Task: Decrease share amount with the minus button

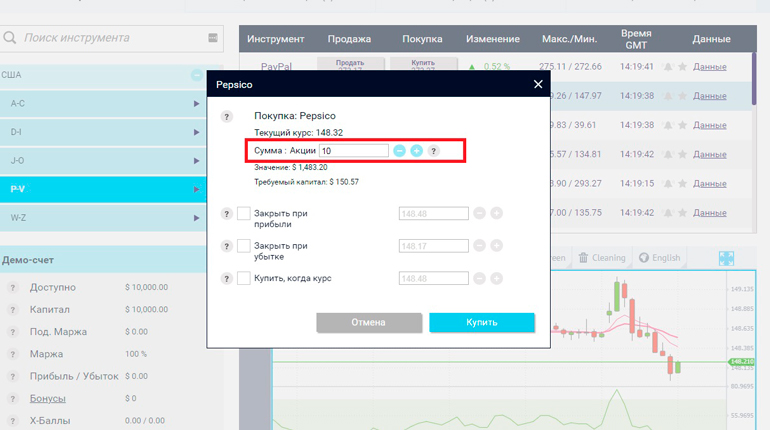Action: (x=399, y=150)
